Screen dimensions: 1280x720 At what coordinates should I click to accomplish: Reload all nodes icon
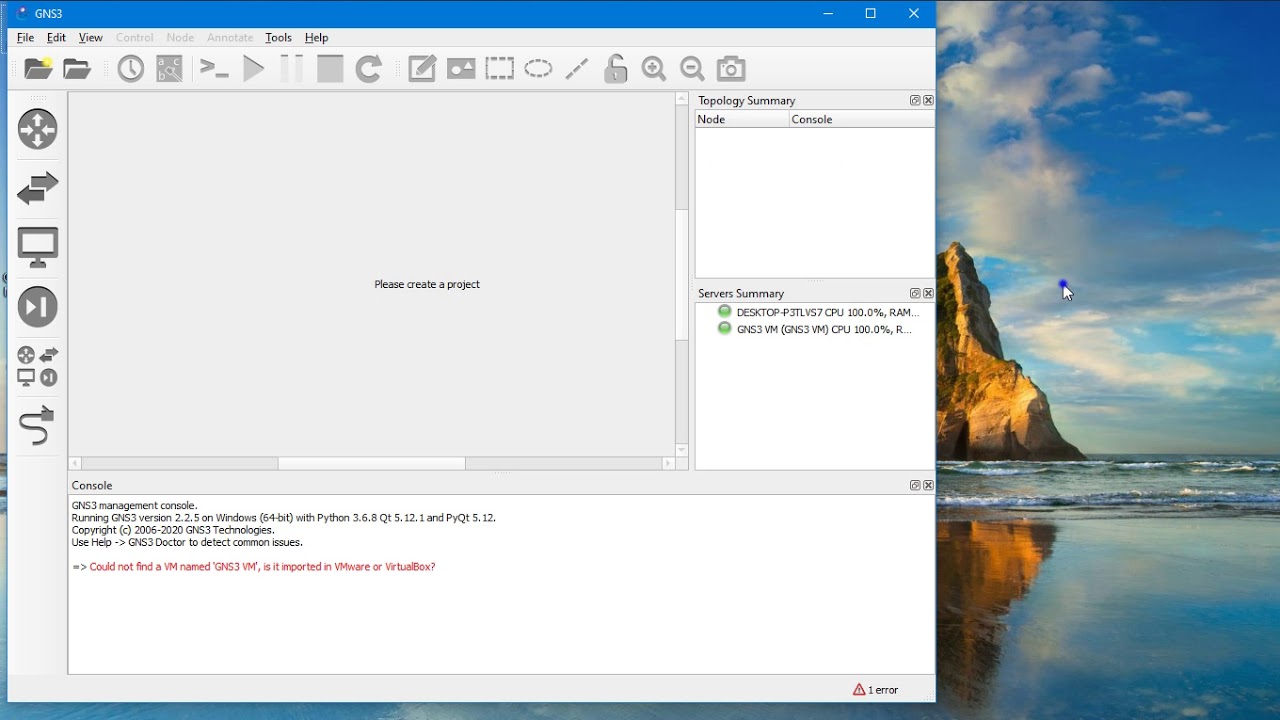[369, 68]
